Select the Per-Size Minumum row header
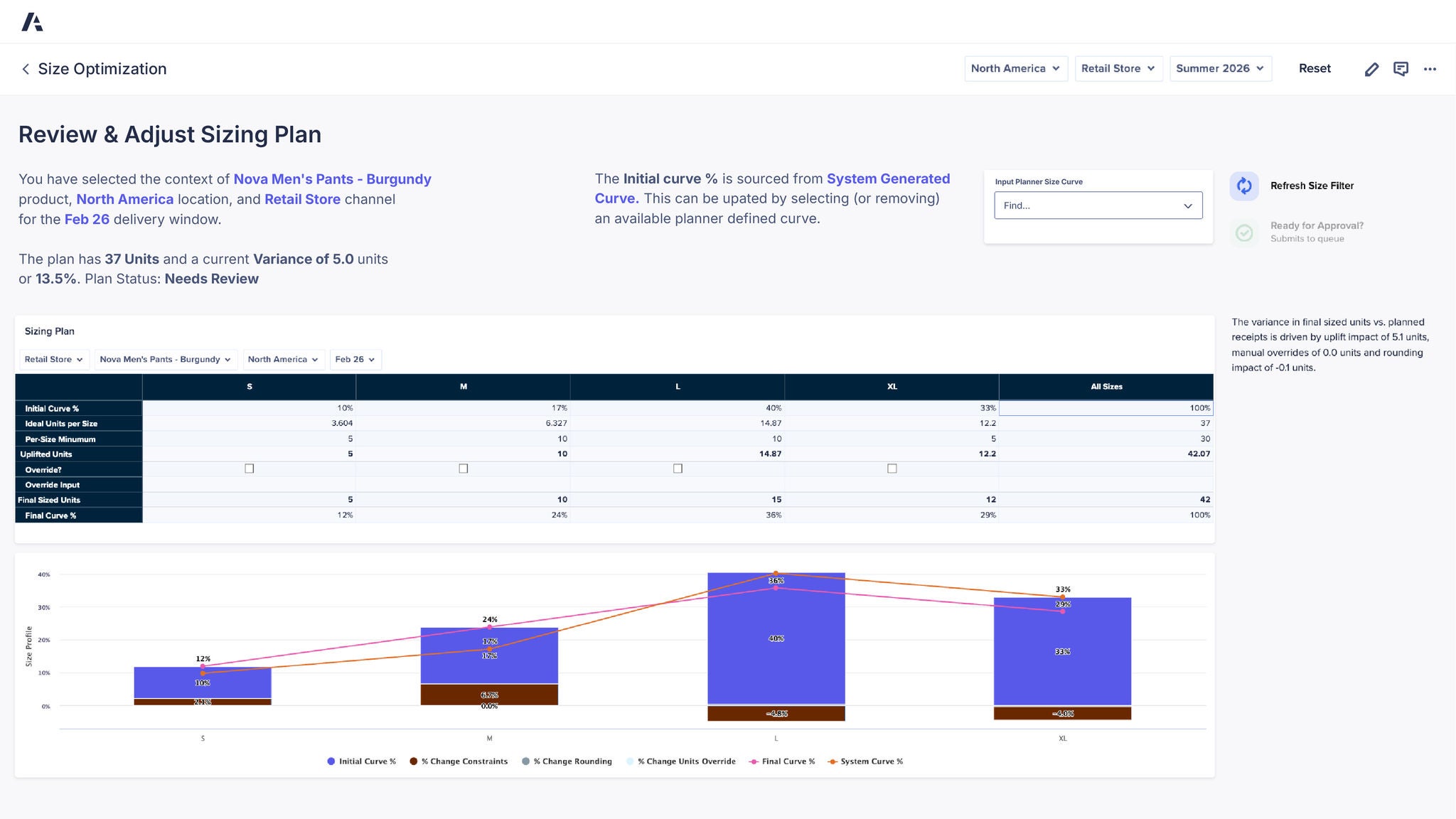The image size is (1456, 819). (x=79, y=439)
